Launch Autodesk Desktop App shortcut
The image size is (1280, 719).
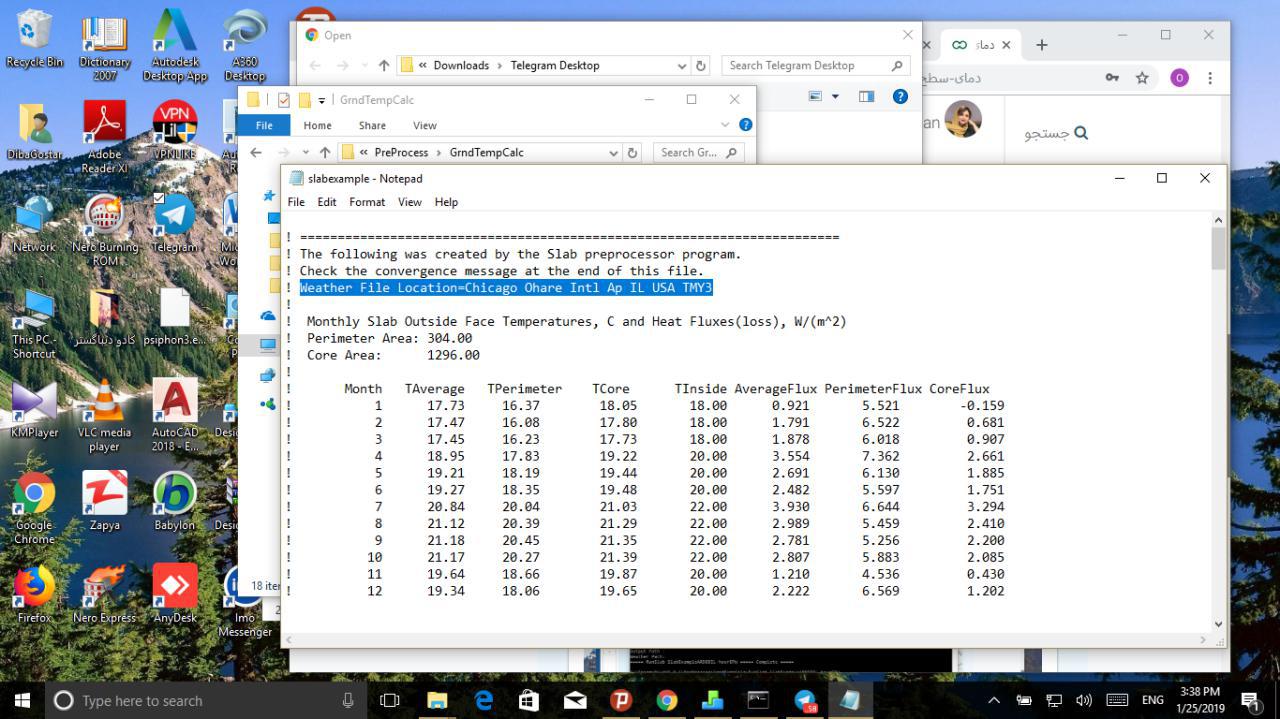click(x=175, y=45)
